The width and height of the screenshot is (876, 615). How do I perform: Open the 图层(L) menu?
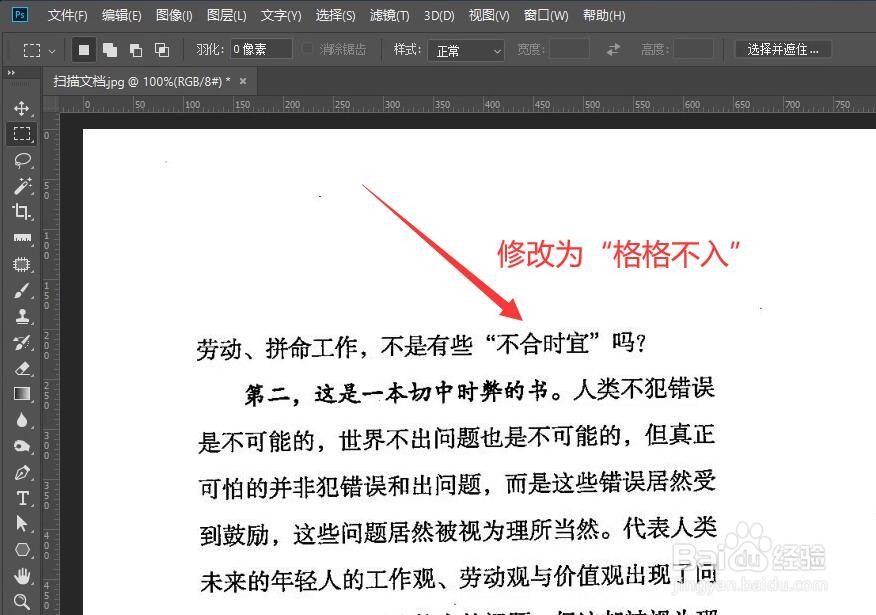226,16
